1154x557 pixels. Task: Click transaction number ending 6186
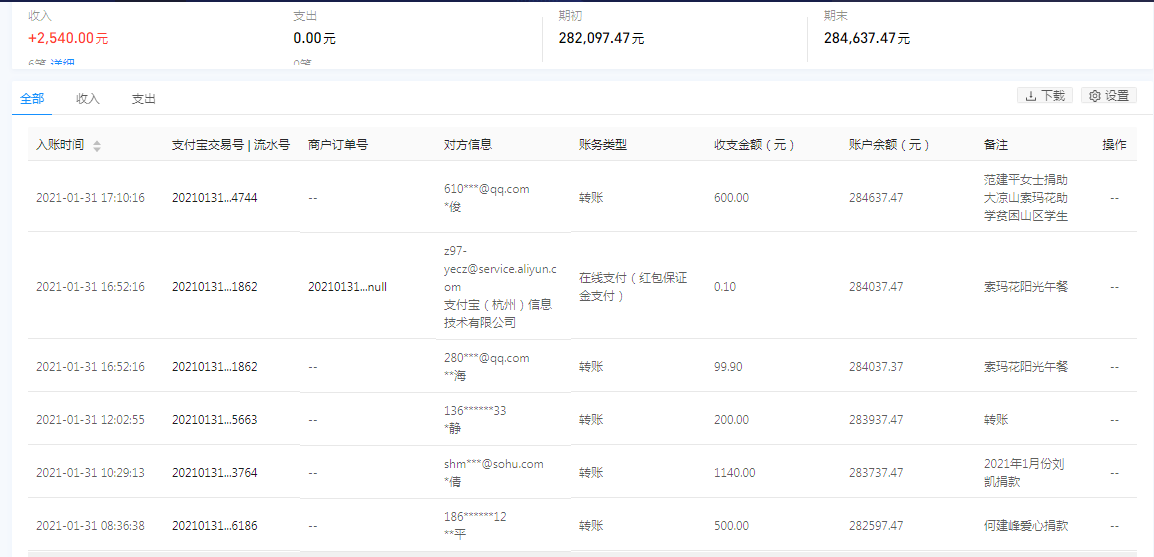[x=214, y=526]
